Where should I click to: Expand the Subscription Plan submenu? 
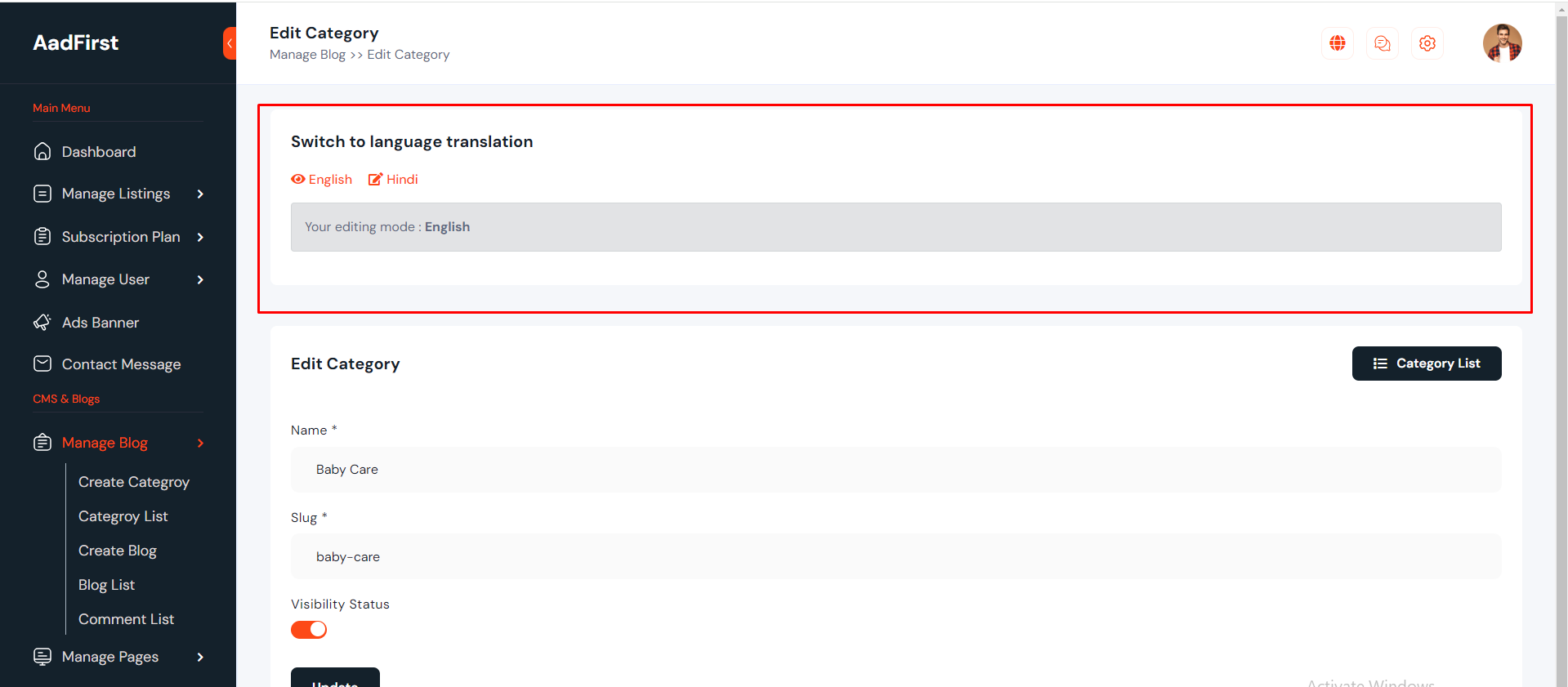[200, 238]
